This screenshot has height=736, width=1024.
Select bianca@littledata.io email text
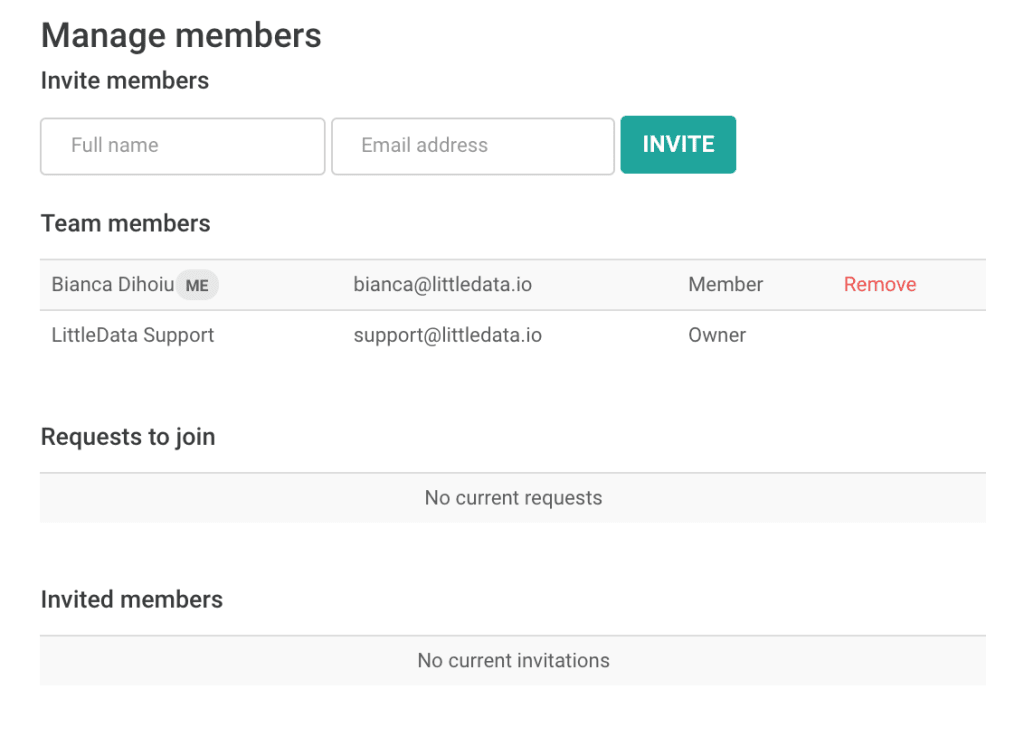click(x=443, y=285)
